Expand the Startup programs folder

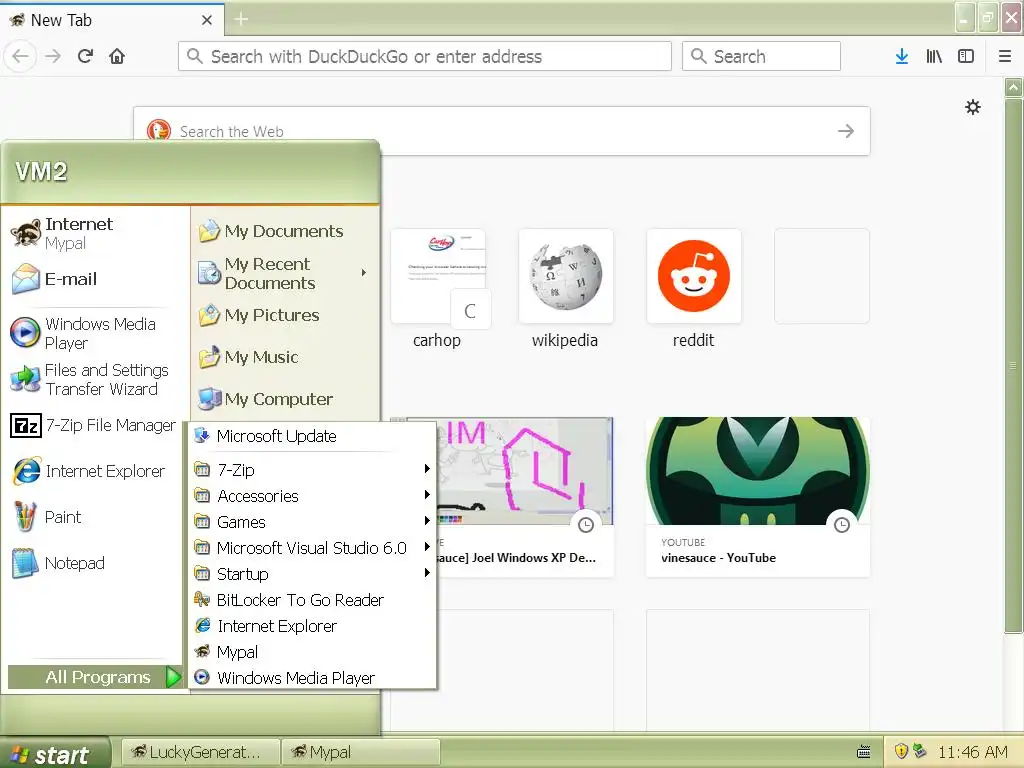312,574
